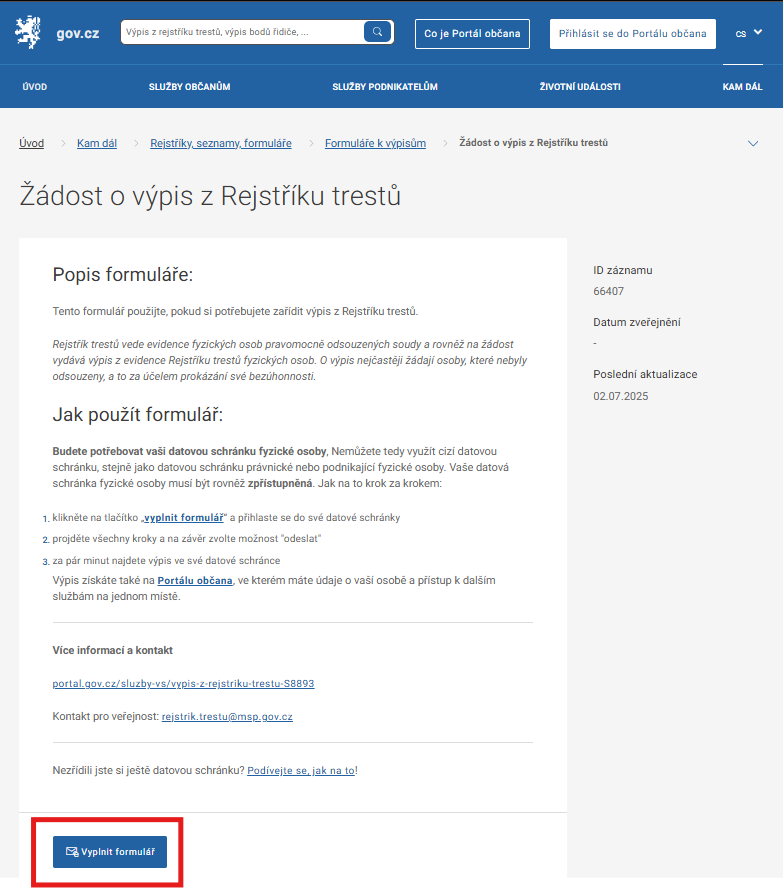This screenshot has height=888, width=783.
Task: Select KAM DÁL menu item
Action: coord(742,87)
